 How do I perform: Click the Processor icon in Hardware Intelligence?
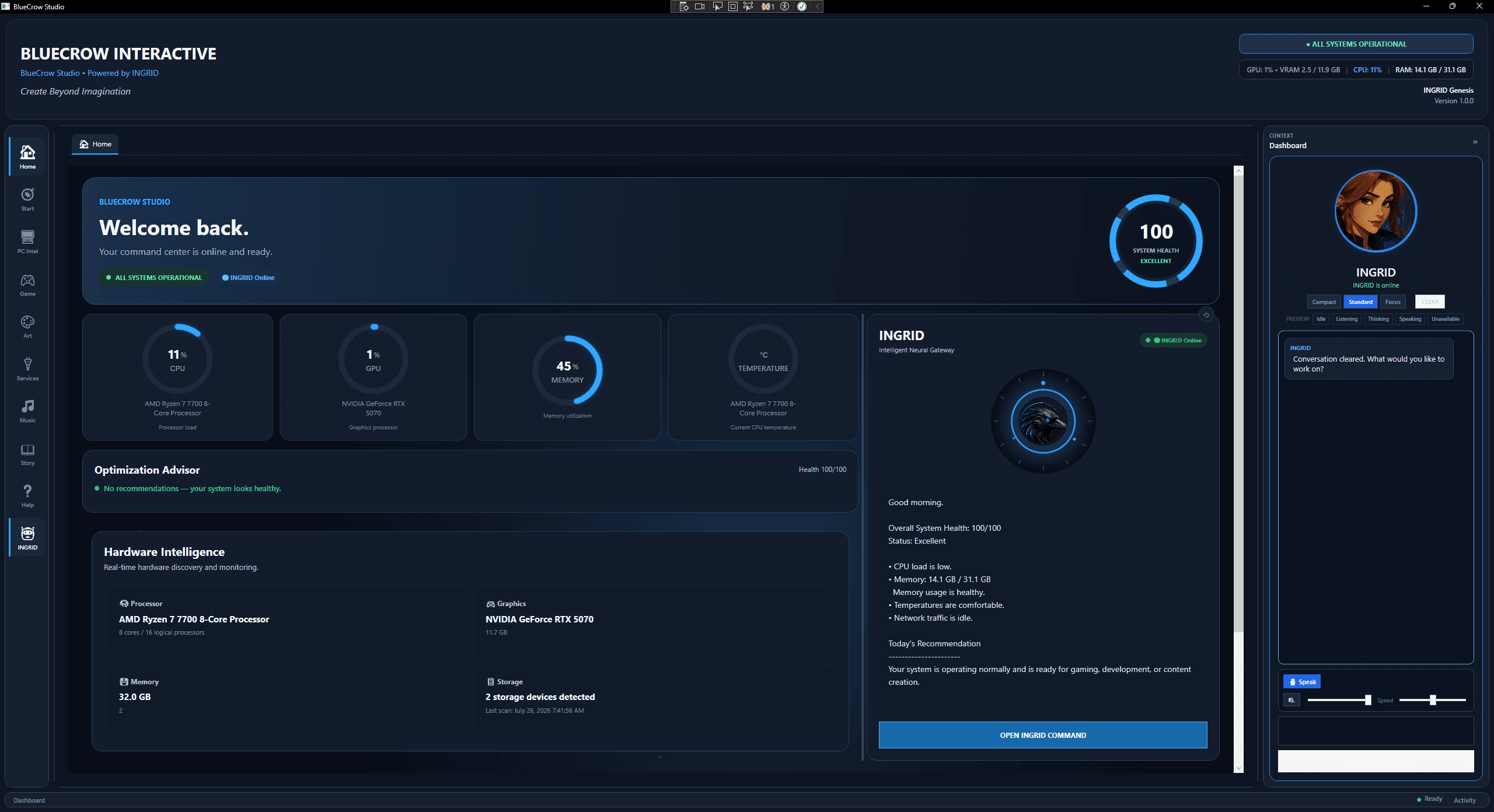click(x=124, y=604)
